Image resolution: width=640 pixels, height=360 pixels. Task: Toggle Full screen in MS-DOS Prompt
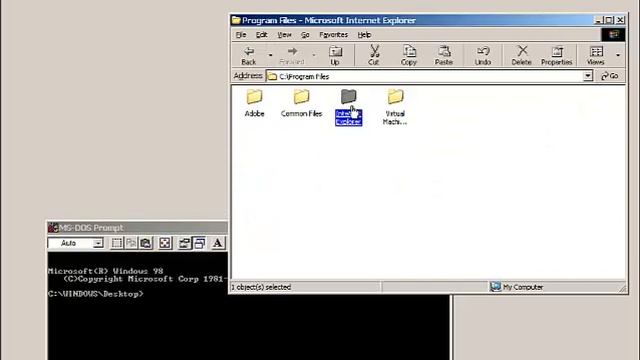coord(164,243)
